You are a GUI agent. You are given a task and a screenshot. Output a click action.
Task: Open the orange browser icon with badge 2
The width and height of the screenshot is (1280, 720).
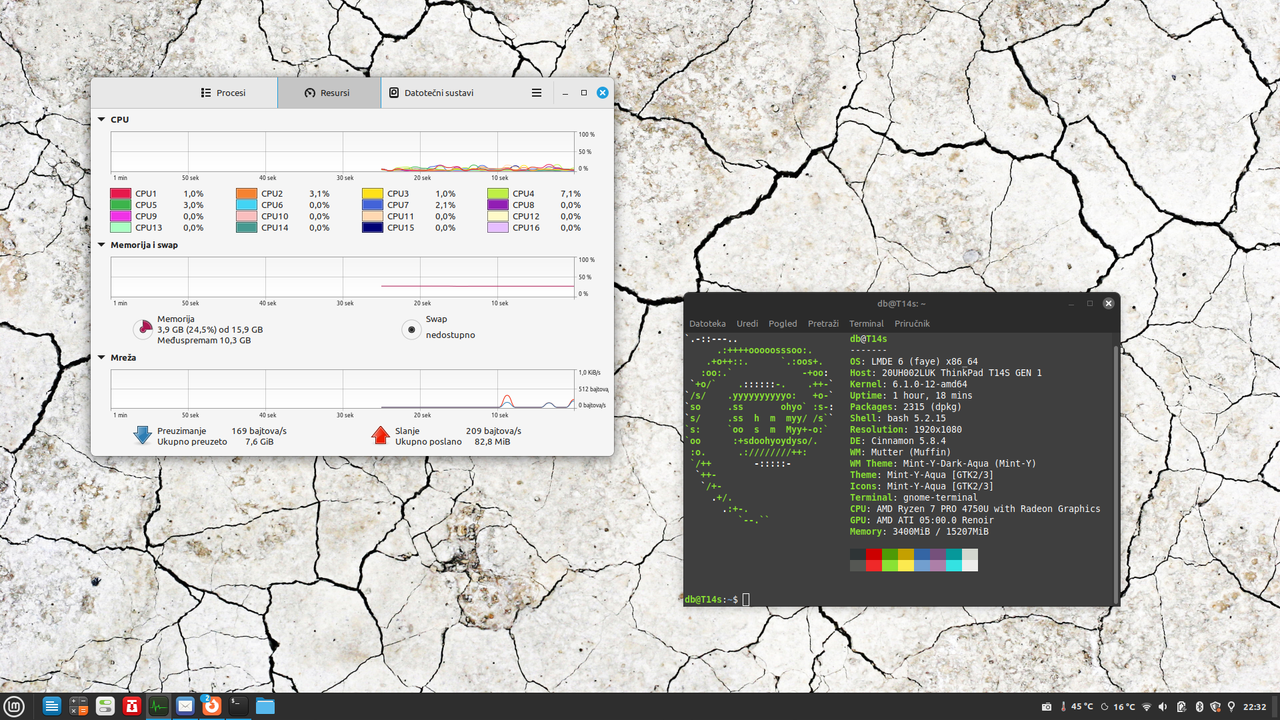pos(211,706)
